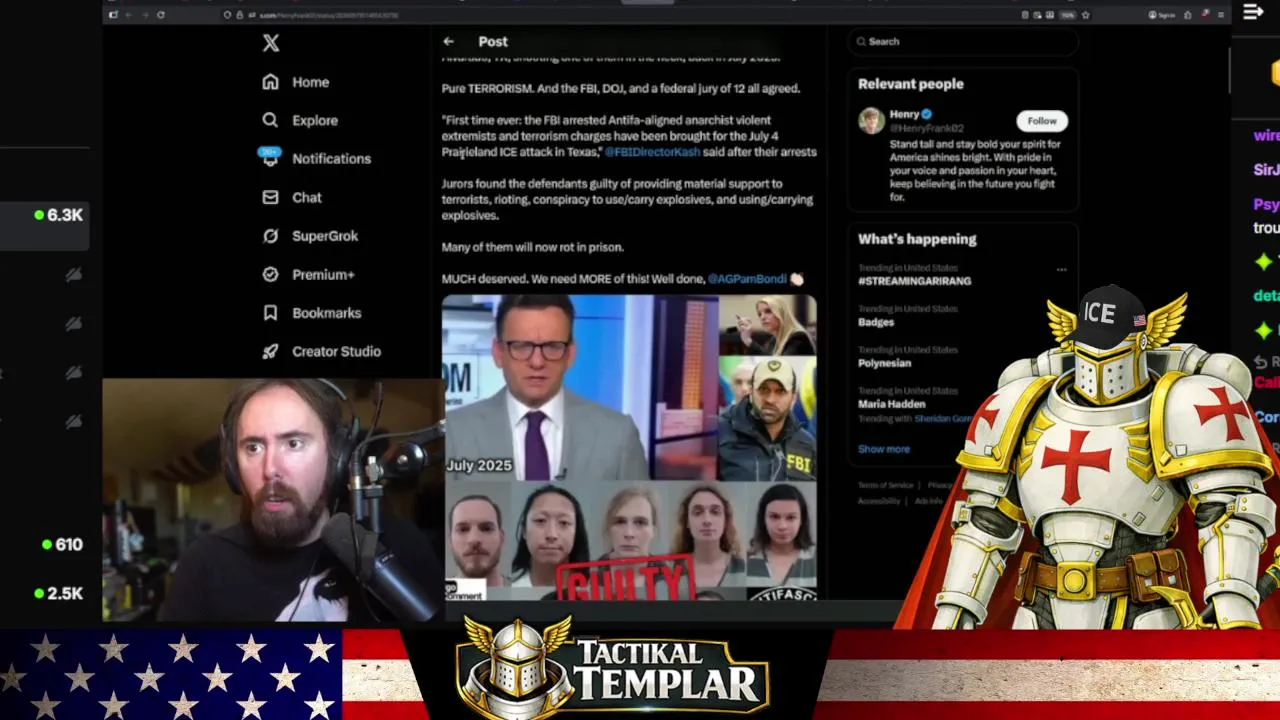
Task: Open the Ads info footer link
Action: (x=929, y=501)
